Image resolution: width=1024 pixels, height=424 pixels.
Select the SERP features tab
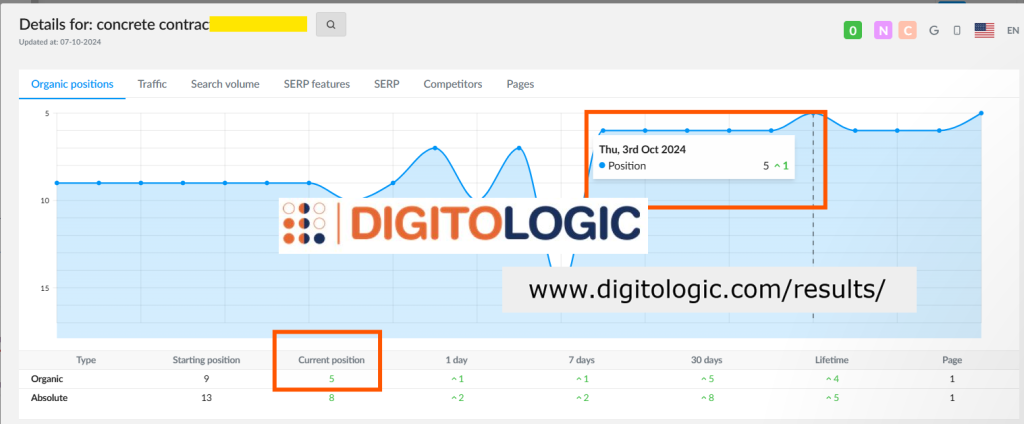317,84
